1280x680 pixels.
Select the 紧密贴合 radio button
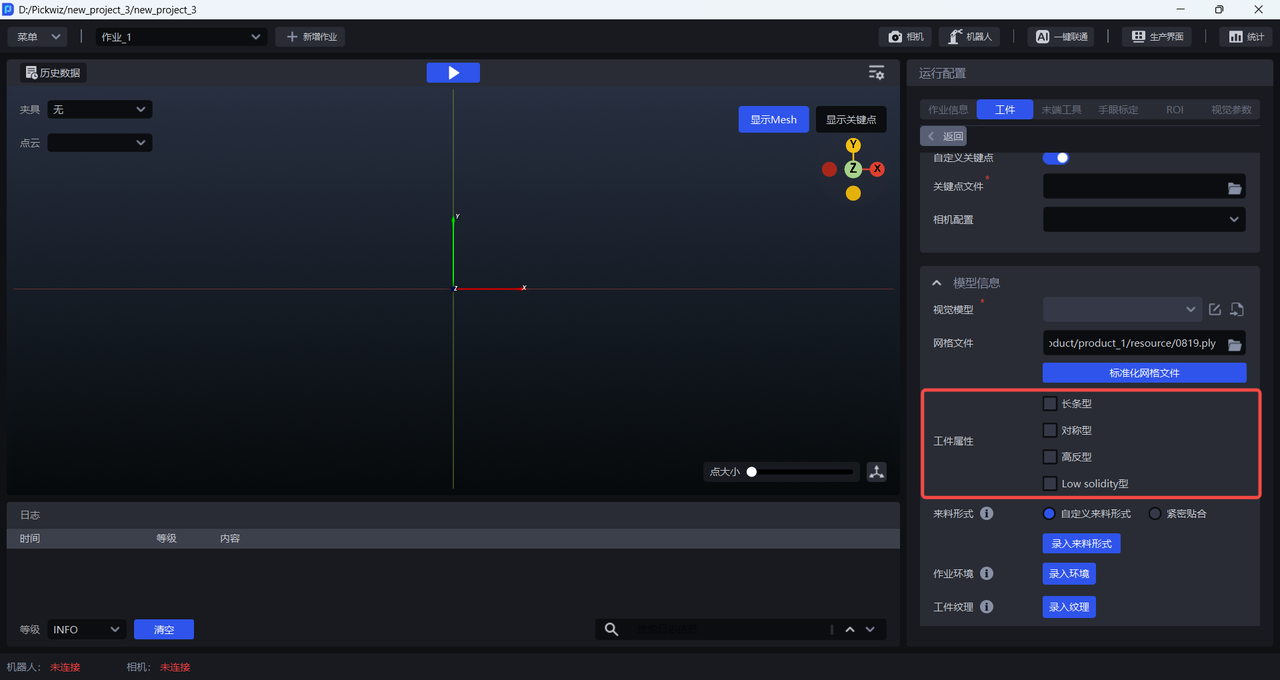pos(1155,514)
